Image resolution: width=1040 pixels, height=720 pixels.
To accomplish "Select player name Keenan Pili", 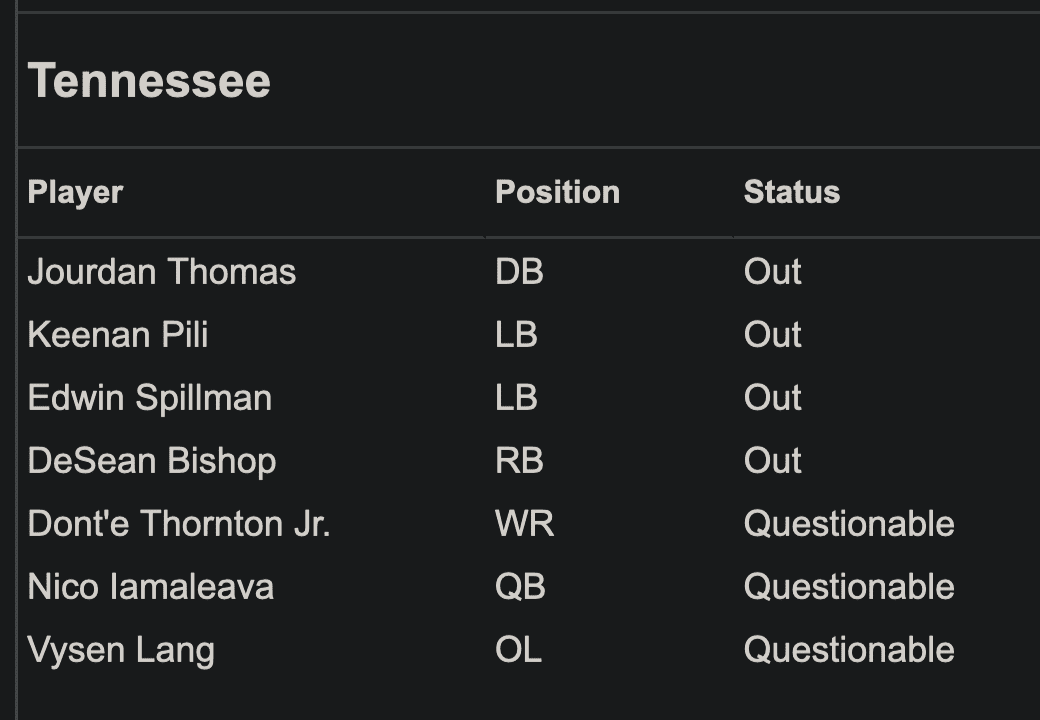I will point(118,335).
